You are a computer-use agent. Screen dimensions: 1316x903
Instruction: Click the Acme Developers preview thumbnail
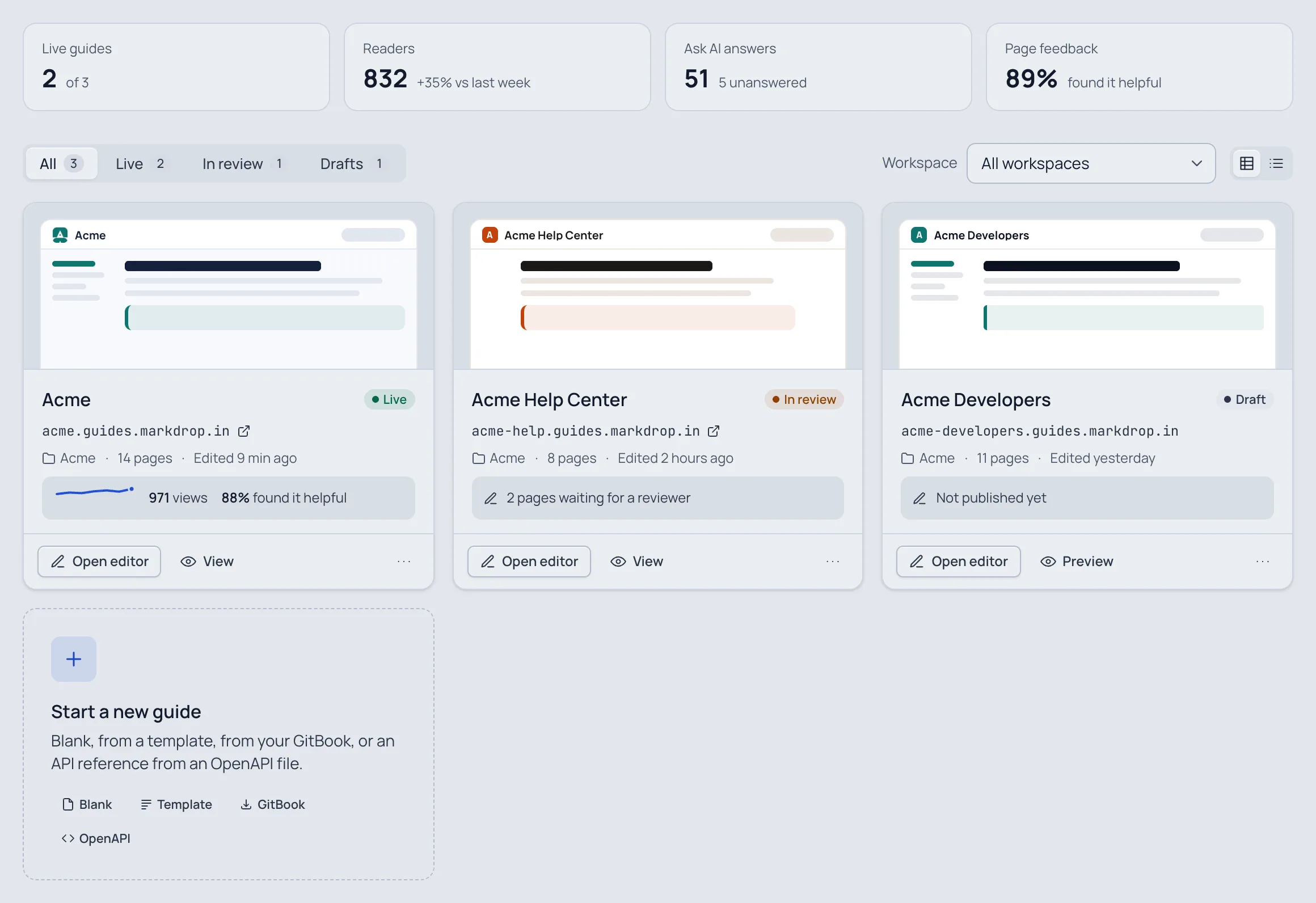click(x=1087, y=286)
